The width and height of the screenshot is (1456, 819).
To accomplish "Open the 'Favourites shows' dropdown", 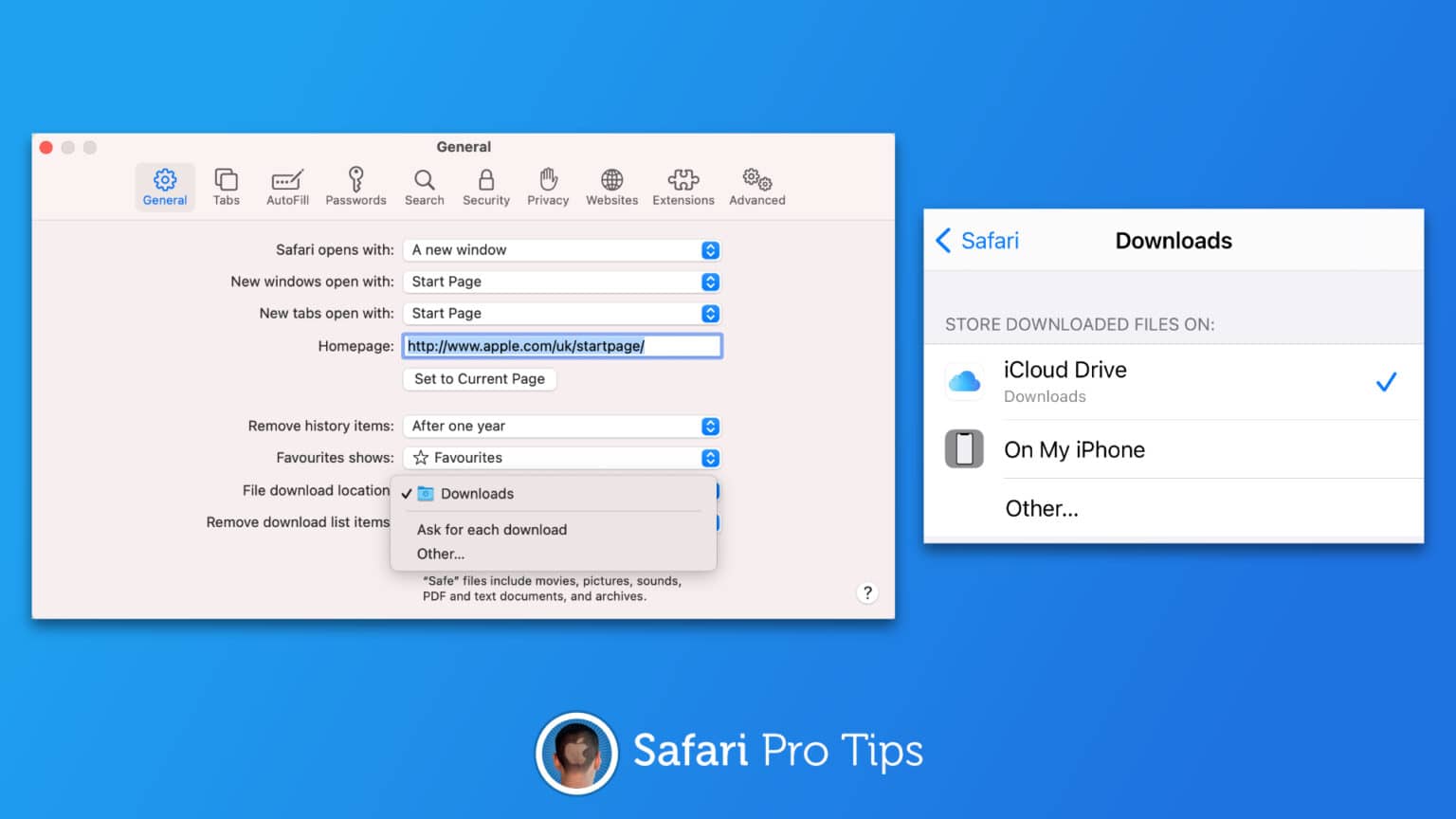I will [x=562, y=458].
